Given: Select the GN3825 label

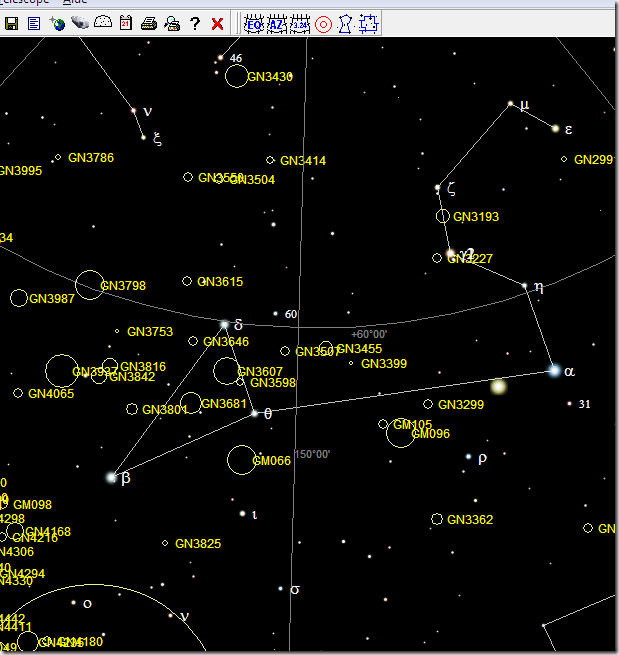Looking at the screenshot, I should (x=198, y=544).
